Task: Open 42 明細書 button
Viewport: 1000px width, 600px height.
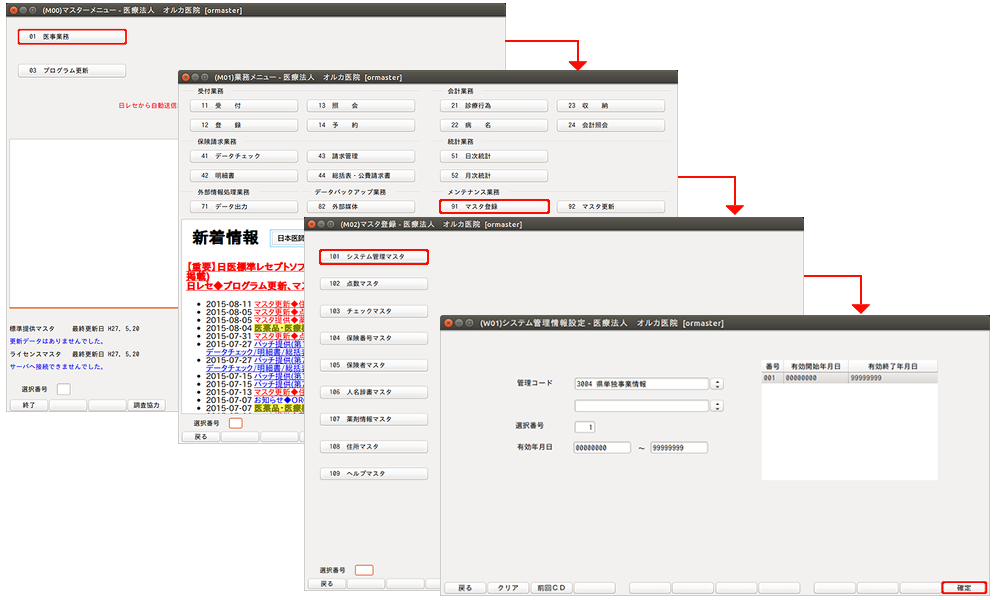Action: [x=244, y=175]
